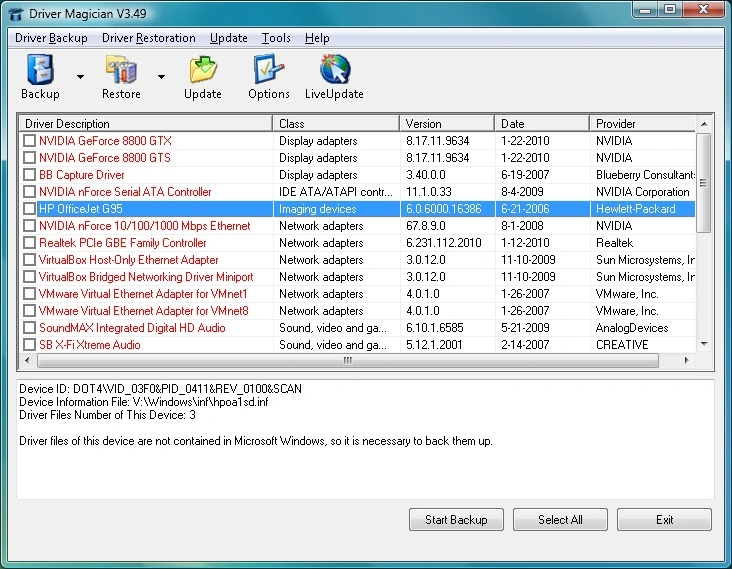Open the Tools menu
This screenshot has height=569, width=732.
(x=276, y=38)
